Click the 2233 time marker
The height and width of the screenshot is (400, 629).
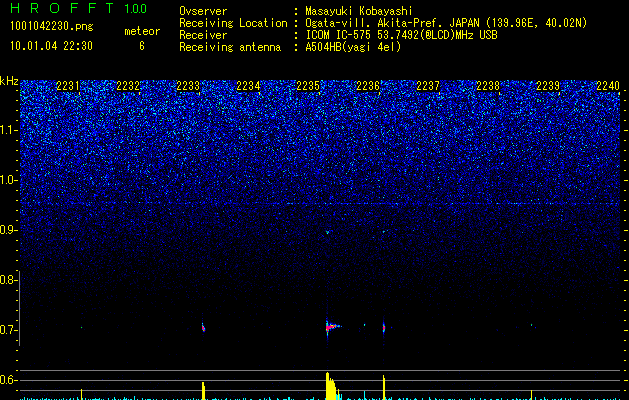188,86
